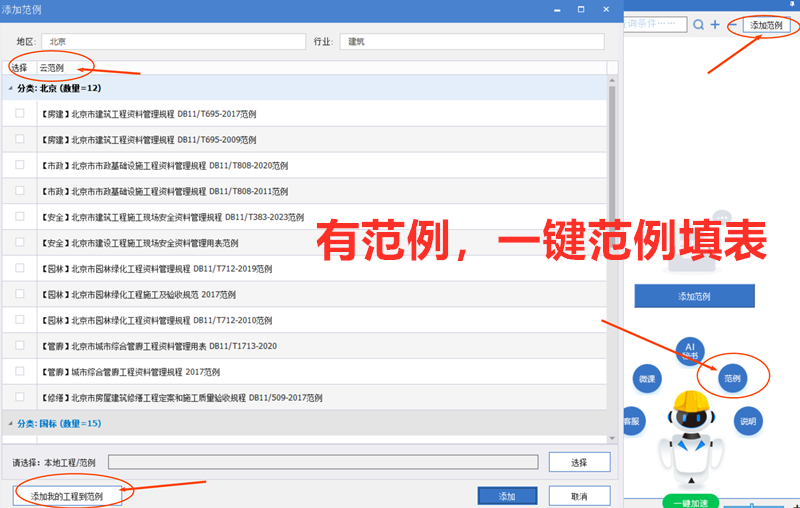
Task: Click the 选择 column header
Action: tap(19, 68)
